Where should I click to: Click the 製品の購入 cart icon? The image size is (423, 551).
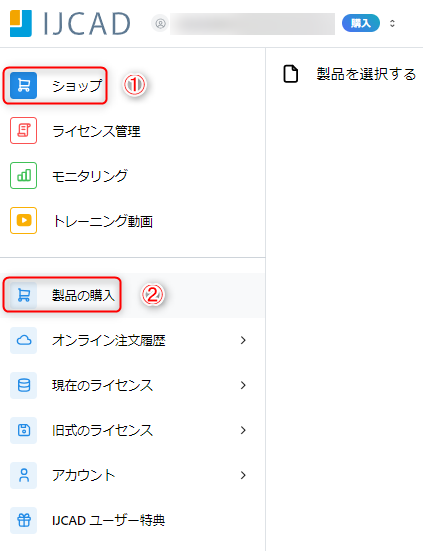click(24, 295)
